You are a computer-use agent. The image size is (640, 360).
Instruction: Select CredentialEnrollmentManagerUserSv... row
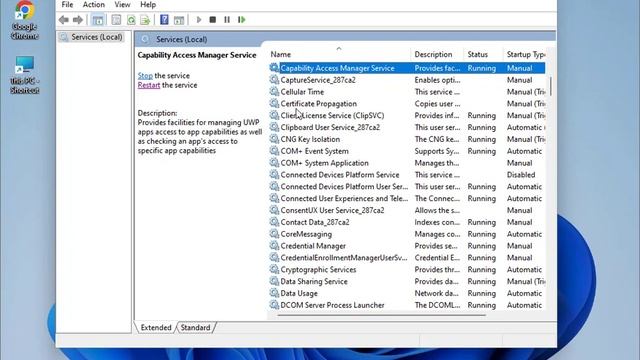click(407, 258)
